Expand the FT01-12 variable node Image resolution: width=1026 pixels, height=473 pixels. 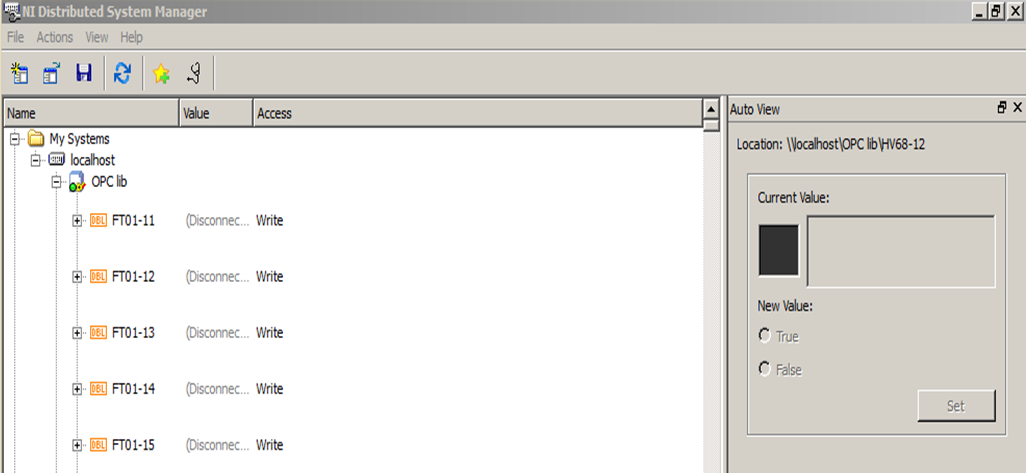[x=77, y=277]
